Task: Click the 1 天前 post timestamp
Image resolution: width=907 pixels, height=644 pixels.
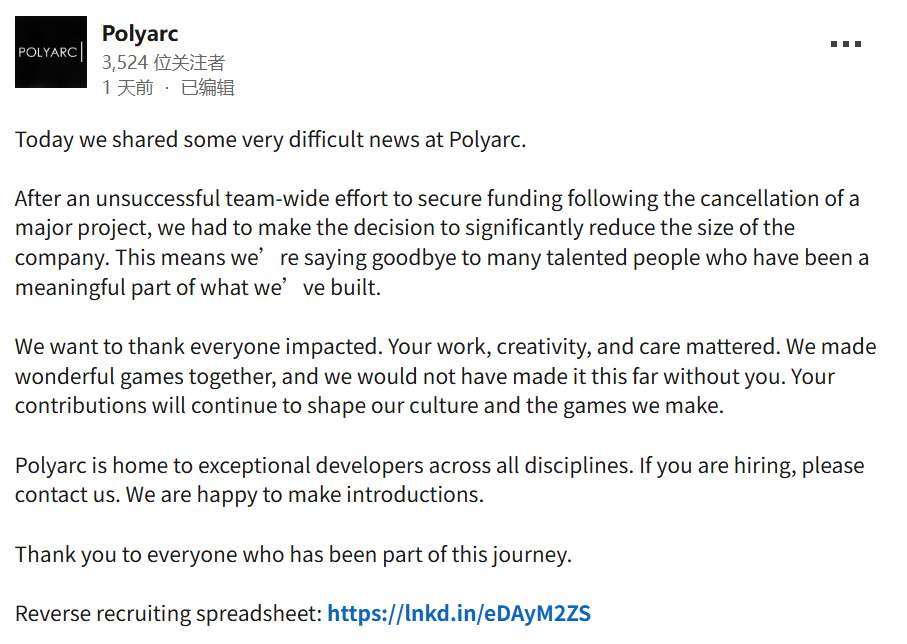Action: point(126,89)
